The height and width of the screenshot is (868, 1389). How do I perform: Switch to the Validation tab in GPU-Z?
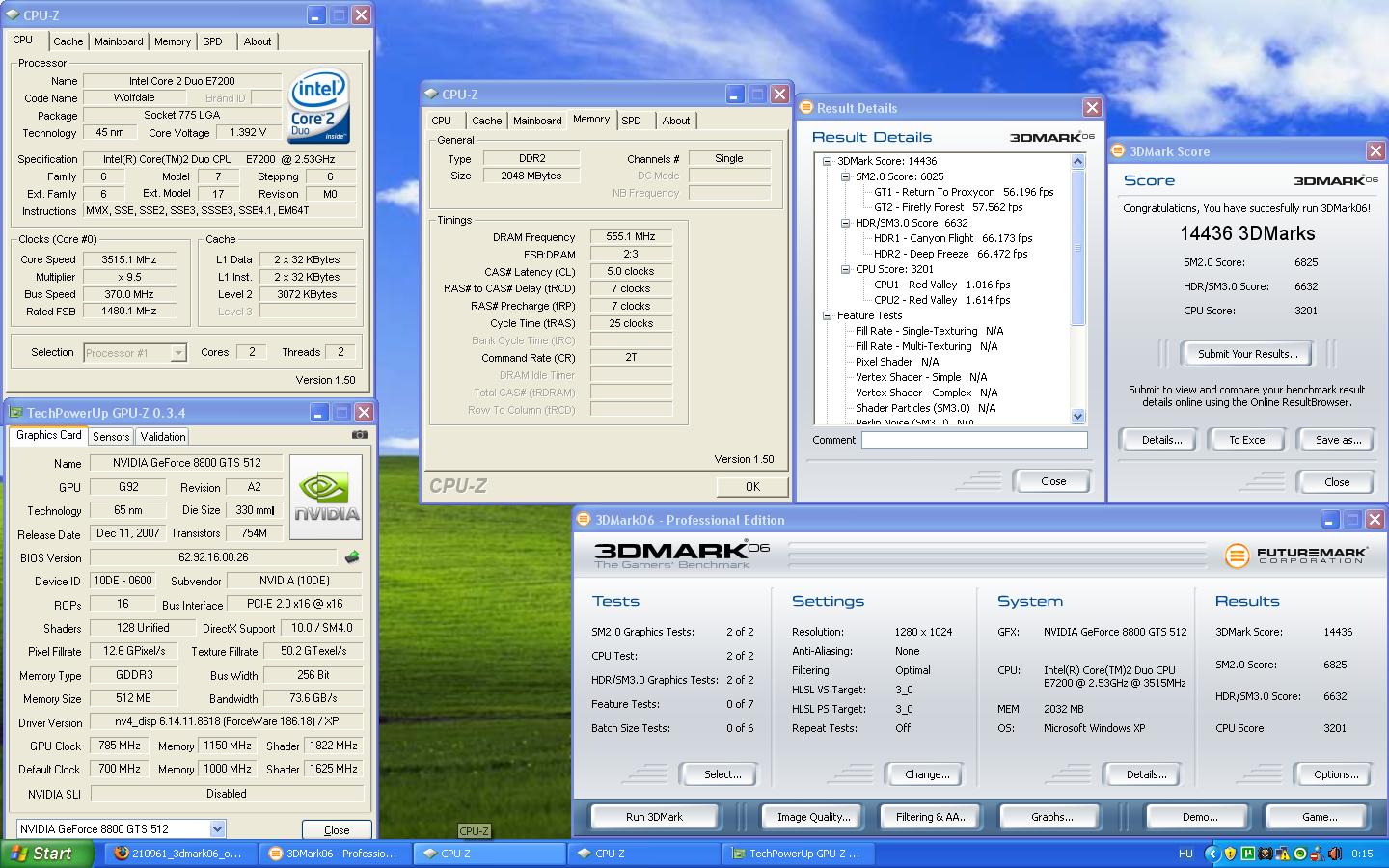point(163,437)
